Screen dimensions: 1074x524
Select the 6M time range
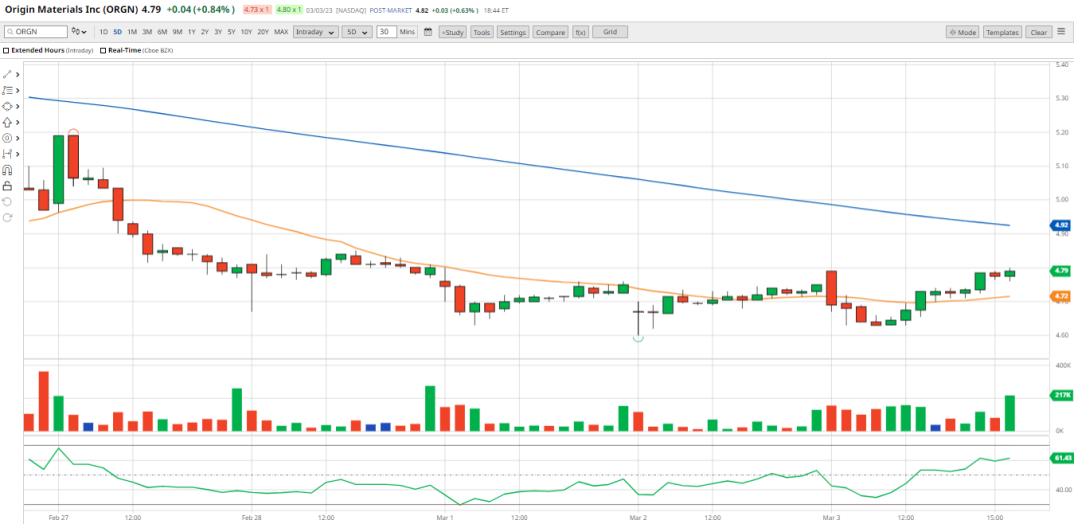162,32
